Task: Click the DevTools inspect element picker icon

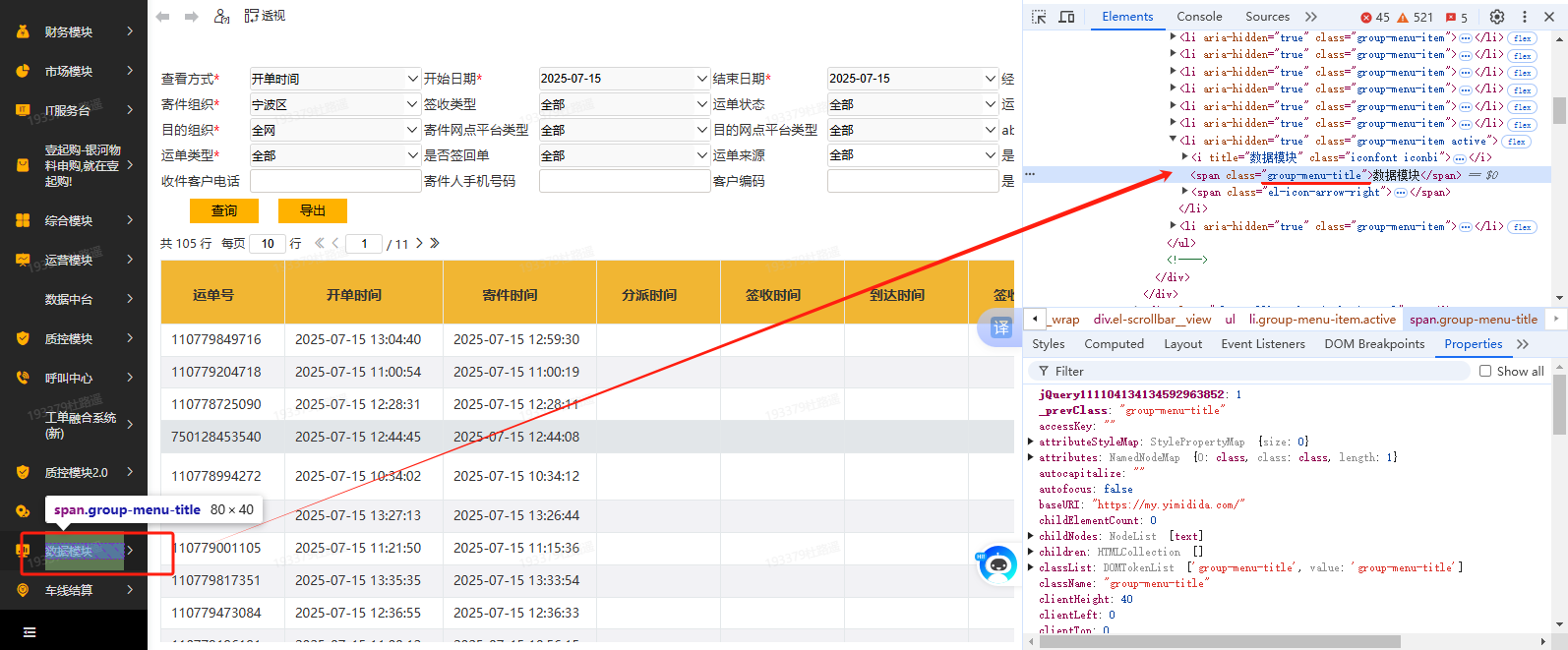Action: [x=1039, y=17]
